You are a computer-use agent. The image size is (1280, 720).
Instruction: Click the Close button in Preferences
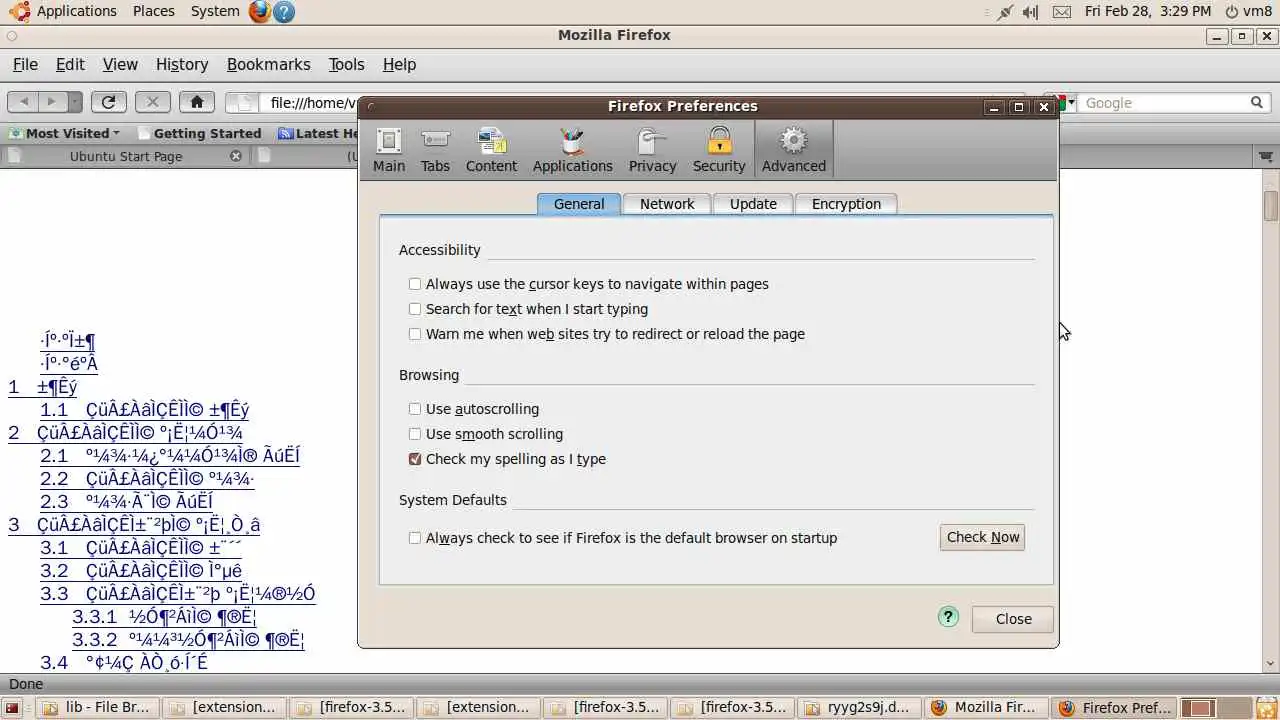[1013, 619]
